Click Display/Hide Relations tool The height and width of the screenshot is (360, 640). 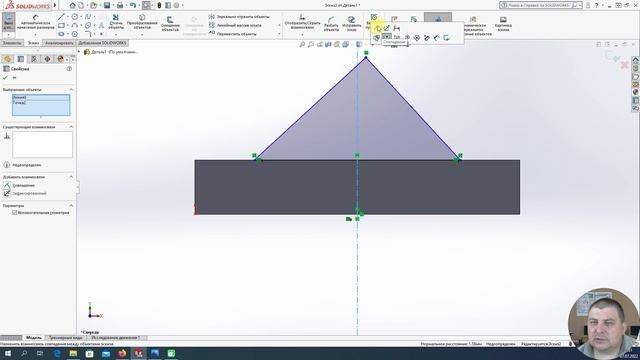(x=302, y=21)
